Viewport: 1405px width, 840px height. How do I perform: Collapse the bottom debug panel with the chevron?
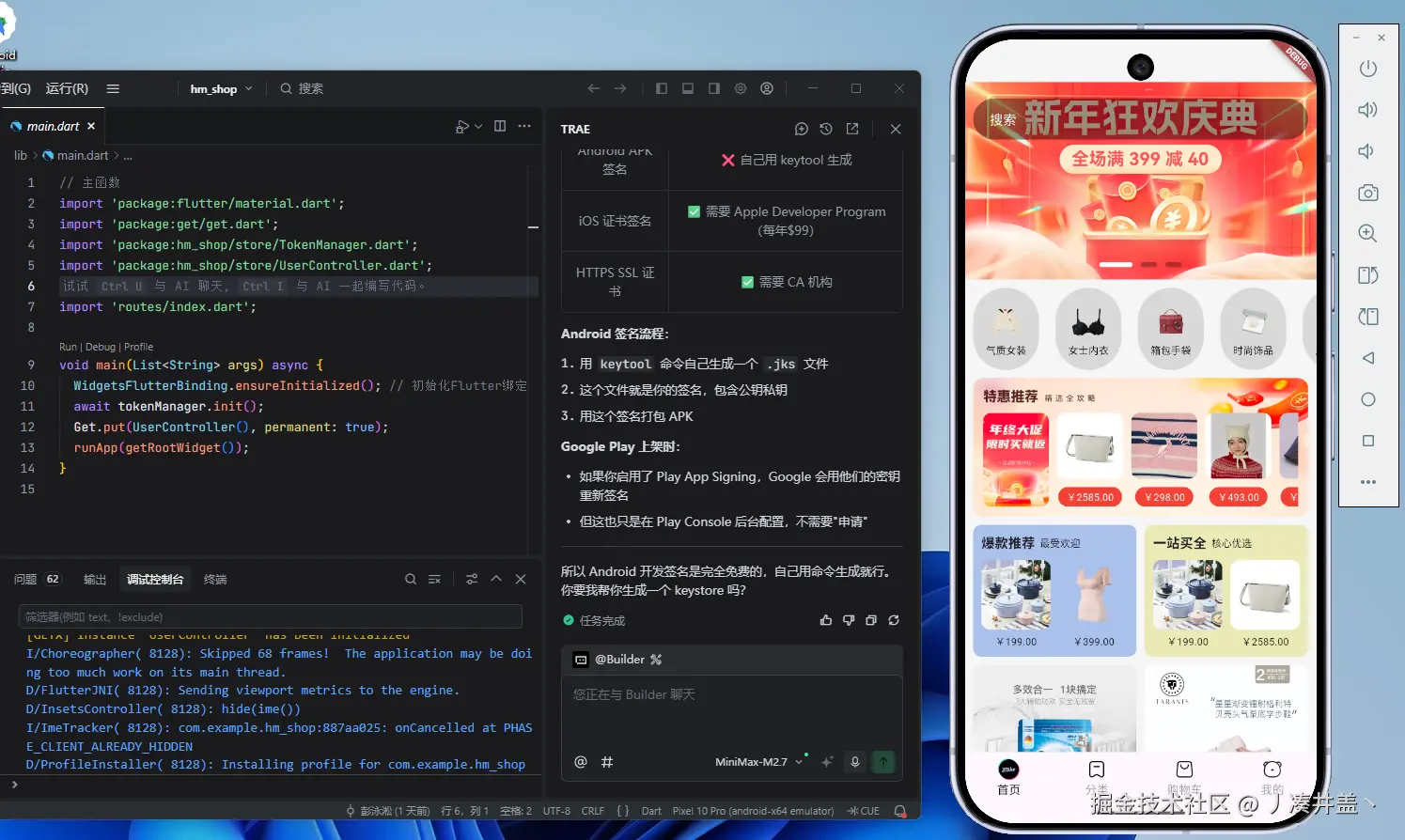tap(496, 579)
